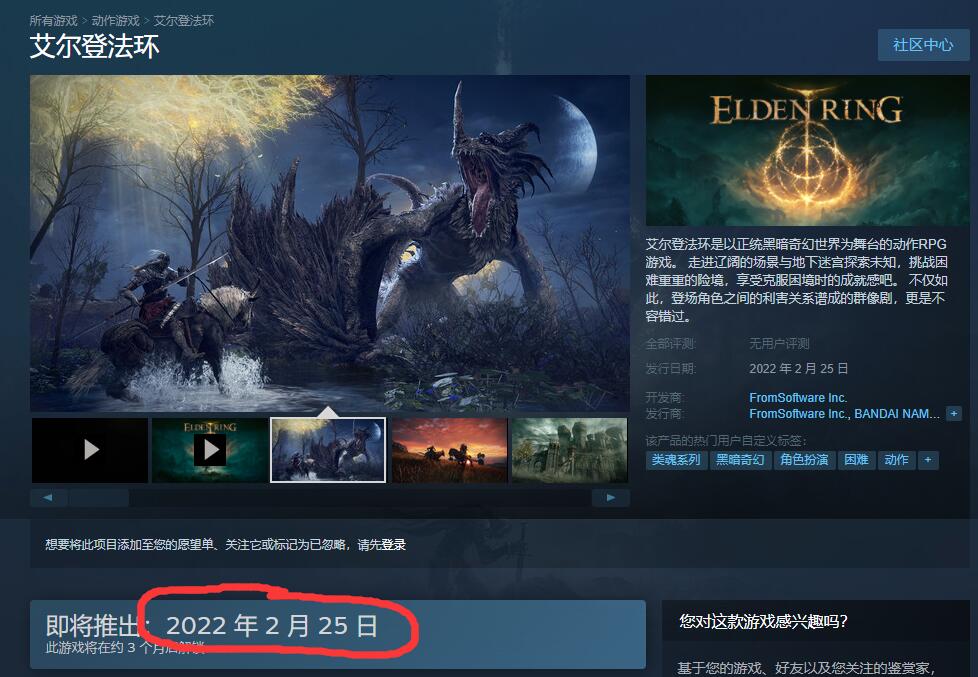Open FromSoftware Inc. developer link
The image size is (978, 677).
click(x=798, y=397)
